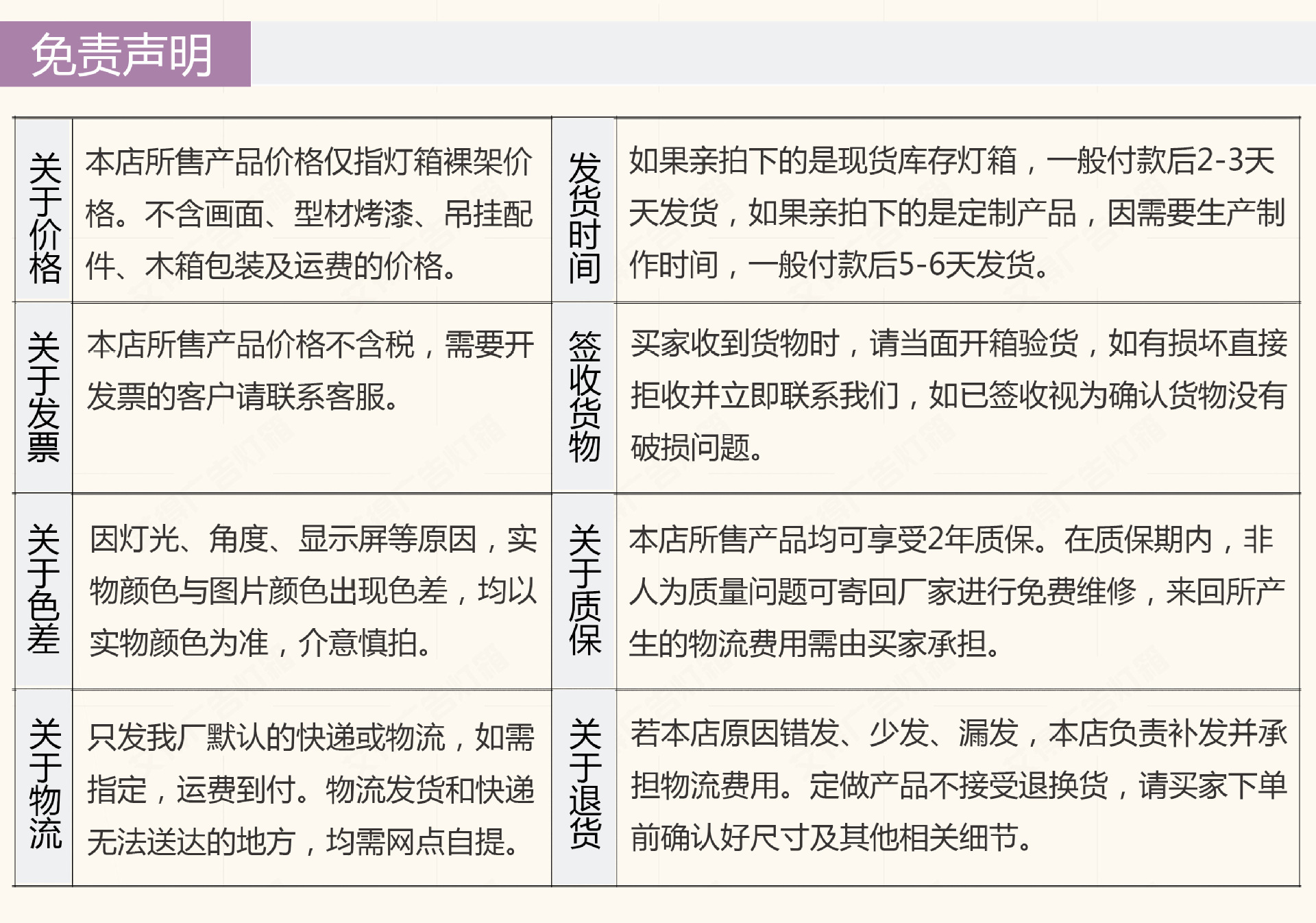The image size is (1316, 923).
Task: Click the line 天发货，如果亲拍下的是定制产品
Action: point(853,213)
